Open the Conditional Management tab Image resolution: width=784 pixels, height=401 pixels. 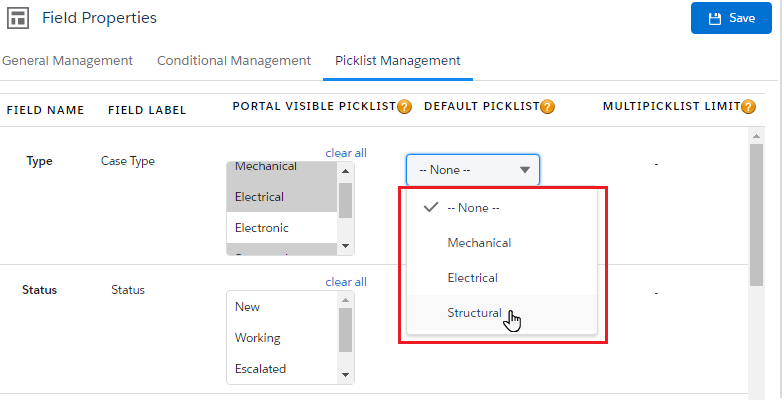pos(233,61)
